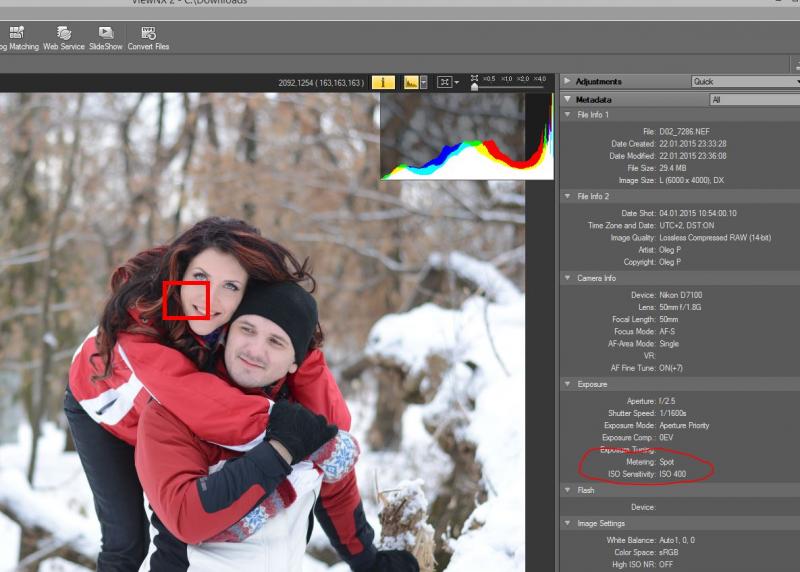Click Time Zone value UTC+2, DST:ON
800x572 pixels.
click(x=686, y=226)
